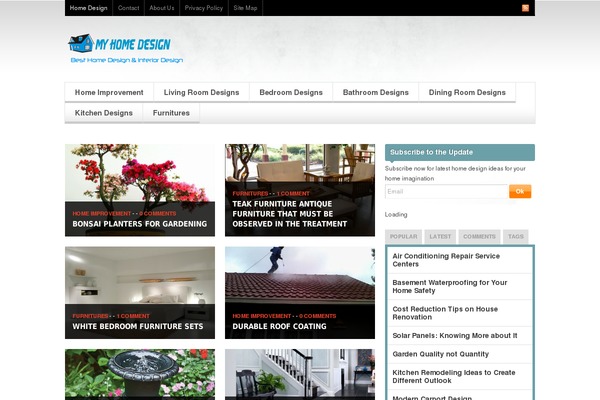
Task: Select Bedroom Designs category
Action: pos(291,92)
